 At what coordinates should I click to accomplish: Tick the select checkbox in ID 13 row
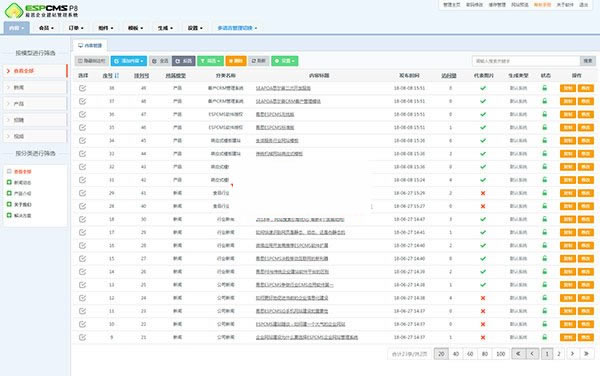tap(83, 285)
